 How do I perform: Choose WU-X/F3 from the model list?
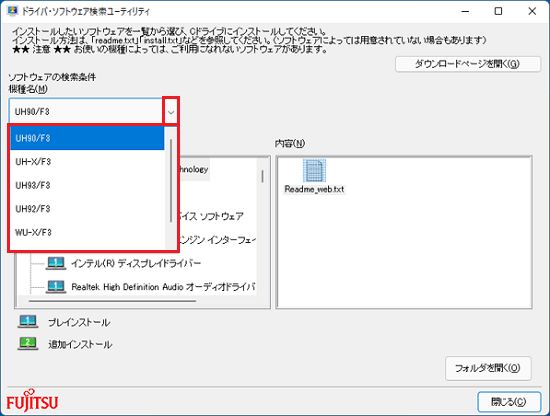pyautogui.click(x=87, y=232)
